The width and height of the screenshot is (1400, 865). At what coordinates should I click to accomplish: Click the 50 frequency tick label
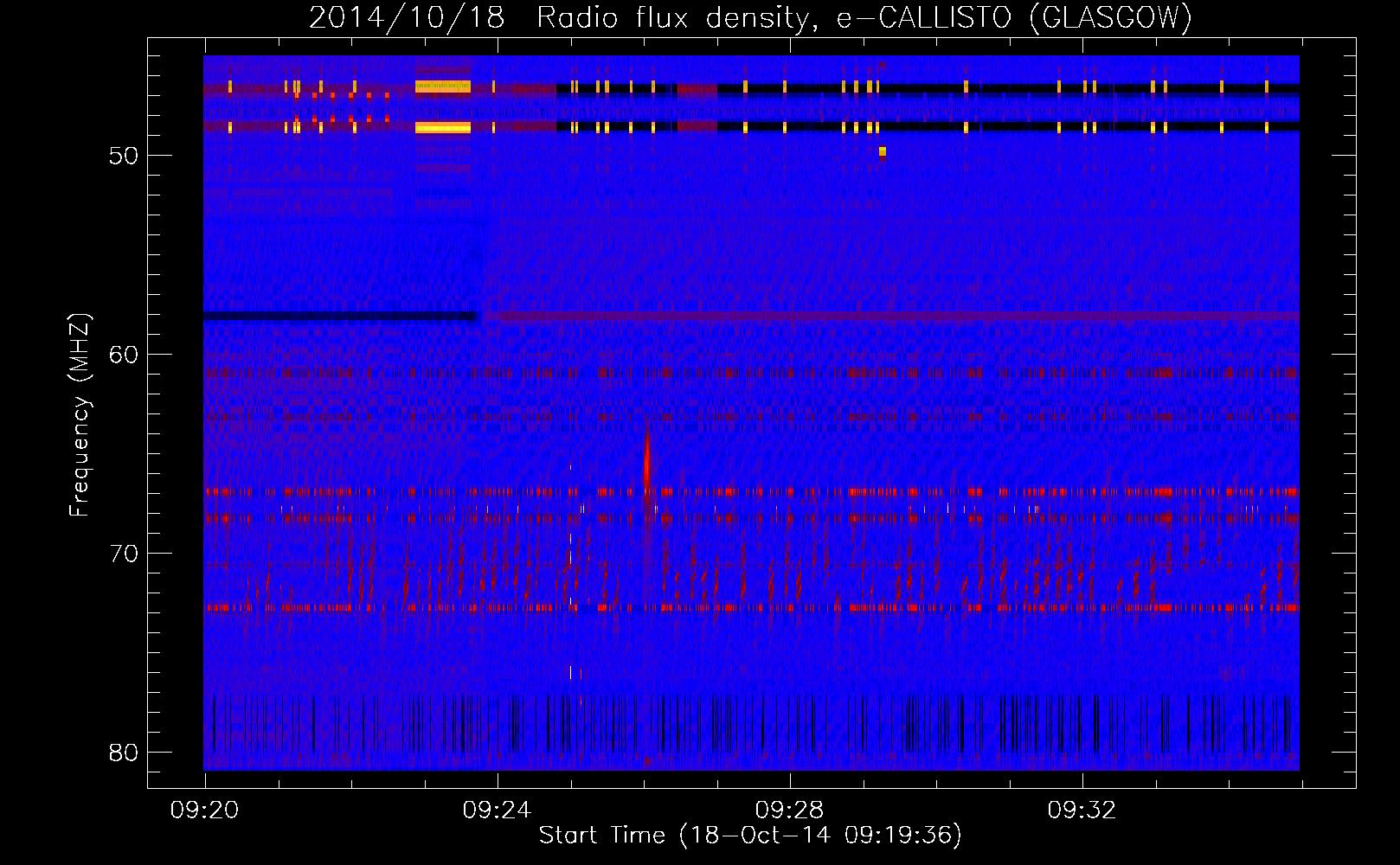click(124, 156)
